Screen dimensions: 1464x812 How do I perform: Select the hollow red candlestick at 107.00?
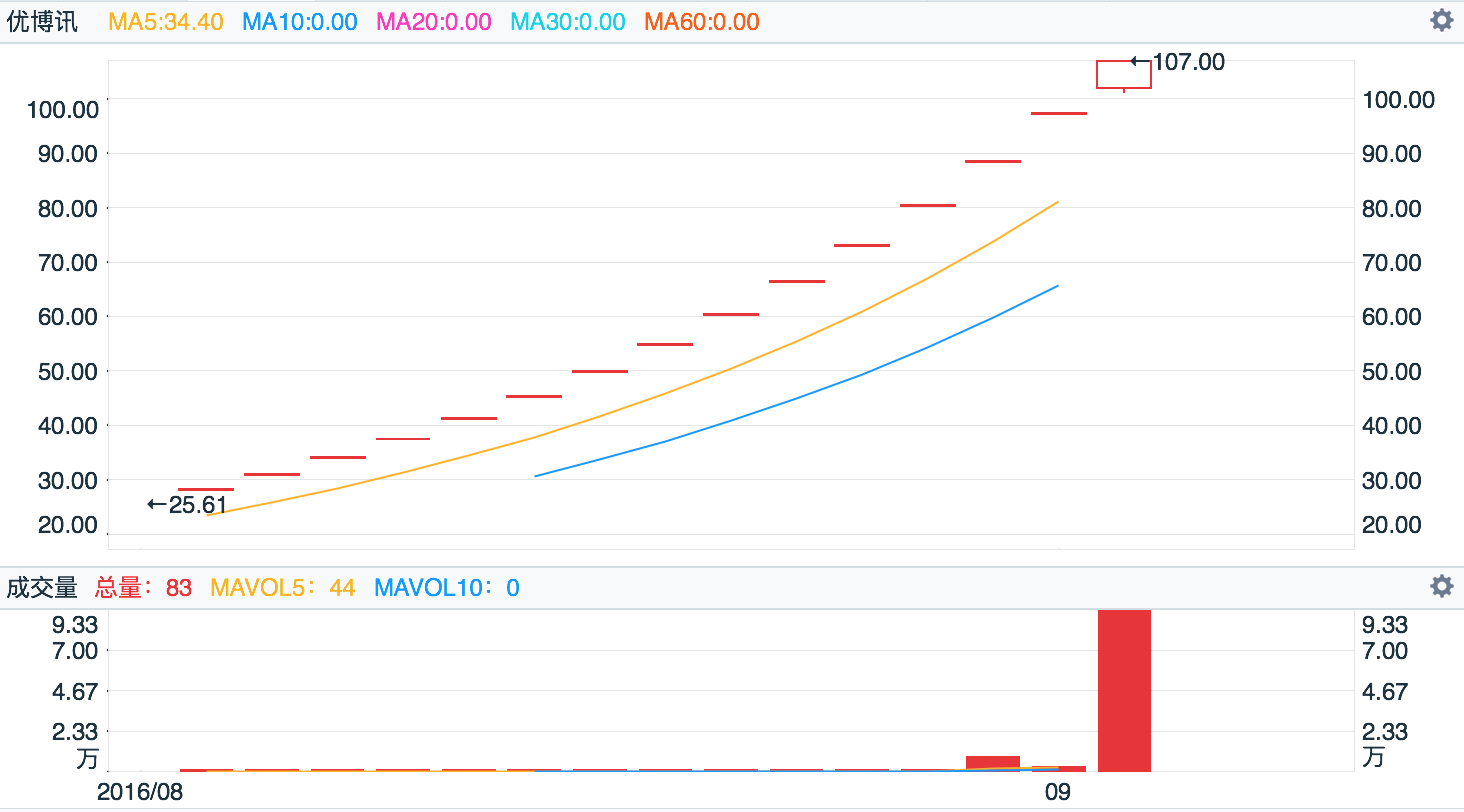[1124, 75]
